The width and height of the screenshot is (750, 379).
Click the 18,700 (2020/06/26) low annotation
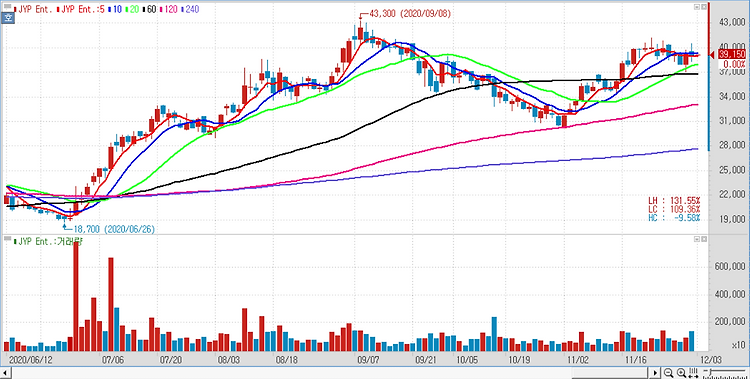tap(114, 229)
